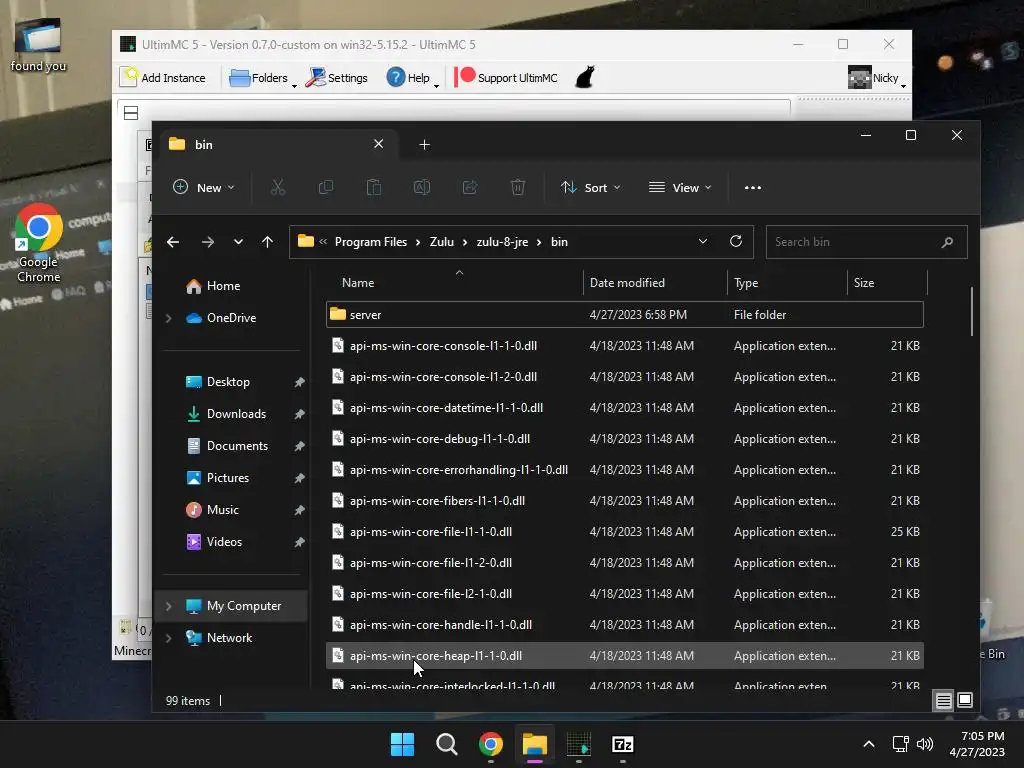Click Support UltimMC button
1024x768 pixels.
(507, 78)
